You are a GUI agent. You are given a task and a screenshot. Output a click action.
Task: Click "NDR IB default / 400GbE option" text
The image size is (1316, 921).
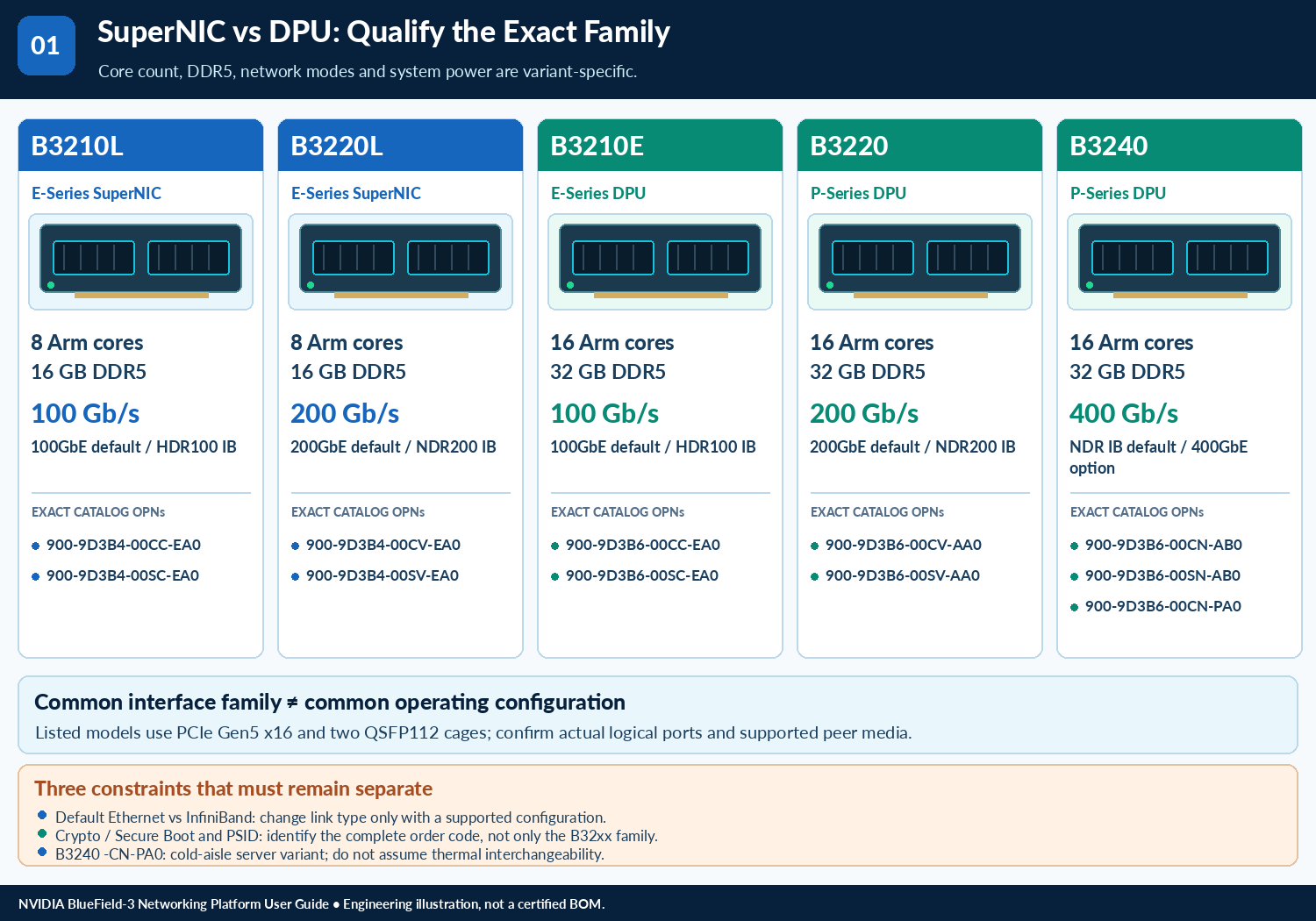pos(1158,457)
